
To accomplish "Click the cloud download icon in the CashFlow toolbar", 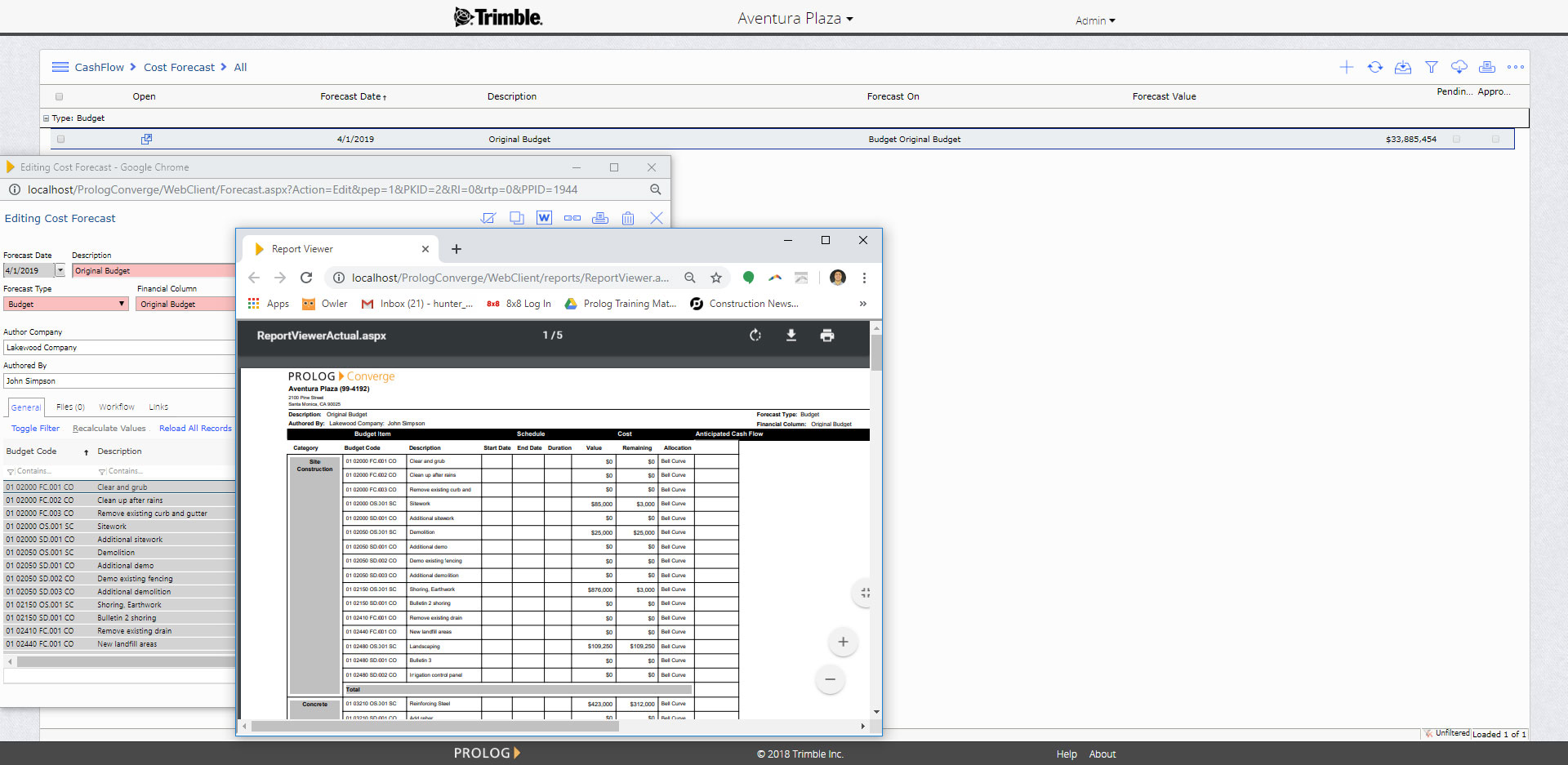I will tap(1459, 67).
